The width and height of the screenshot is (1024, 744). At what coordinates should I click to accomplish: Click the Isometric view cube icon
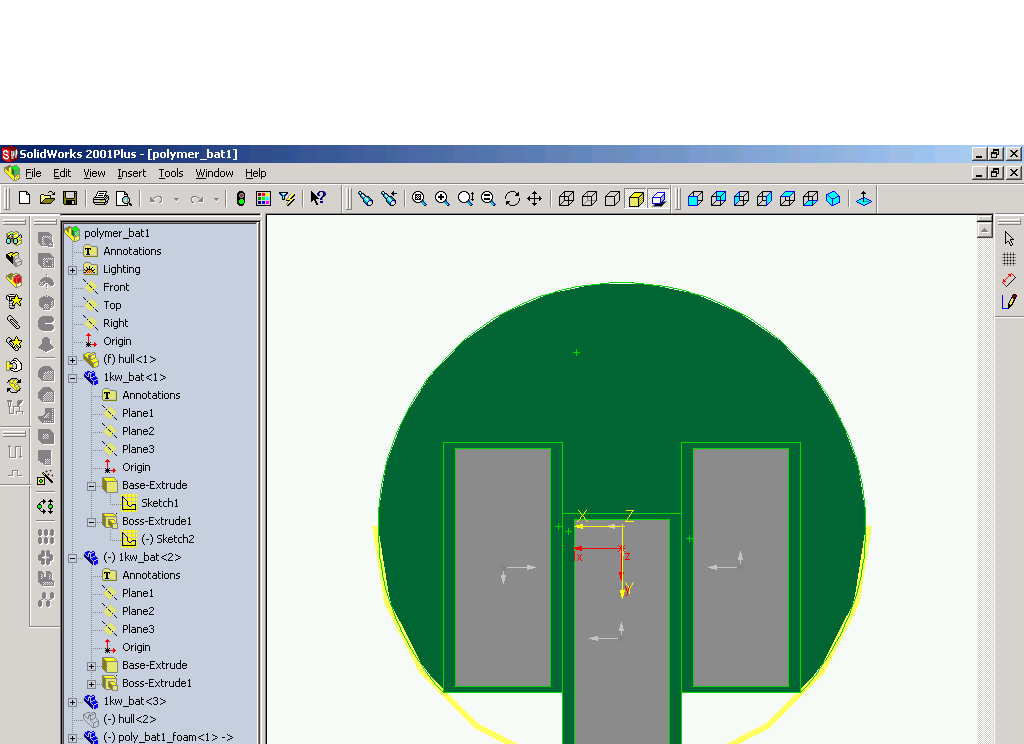[833, 199]
